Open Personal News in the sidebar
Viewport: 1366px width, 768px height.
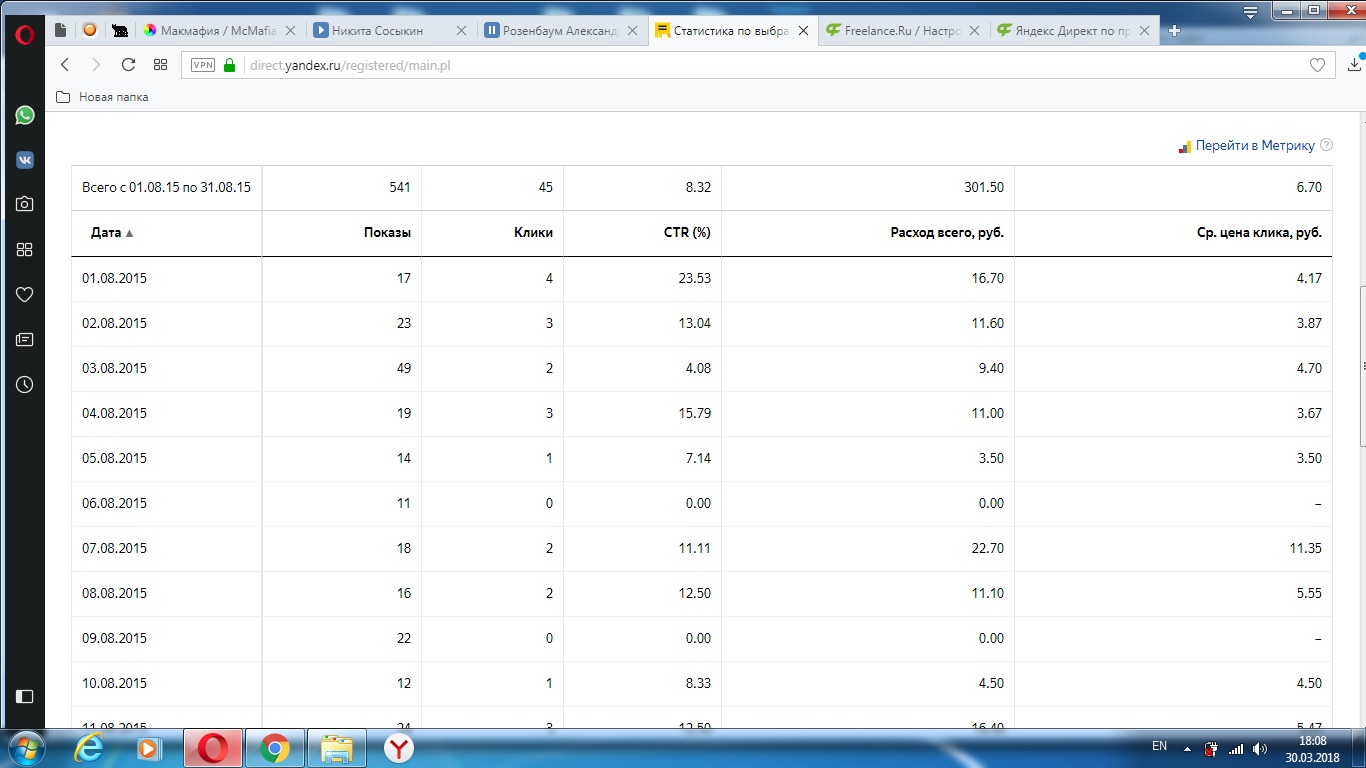click(24, 340)
